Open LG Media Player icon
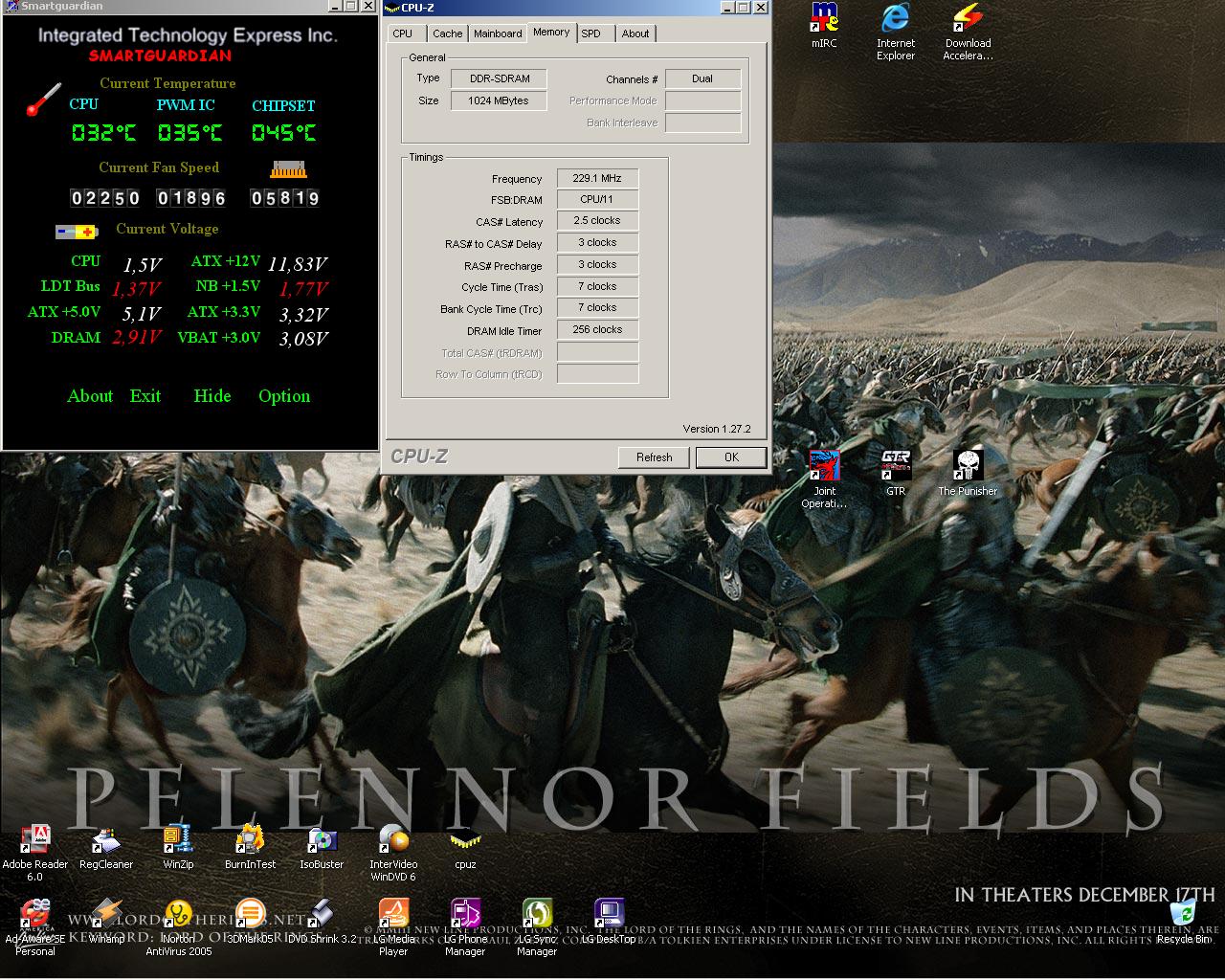 [393, 926]
